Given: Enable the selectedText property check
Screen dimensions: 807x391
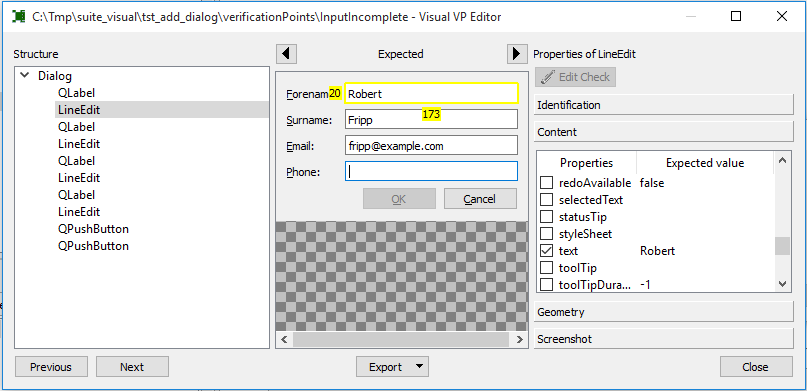Looking at the screenshot, I should 547,200.
